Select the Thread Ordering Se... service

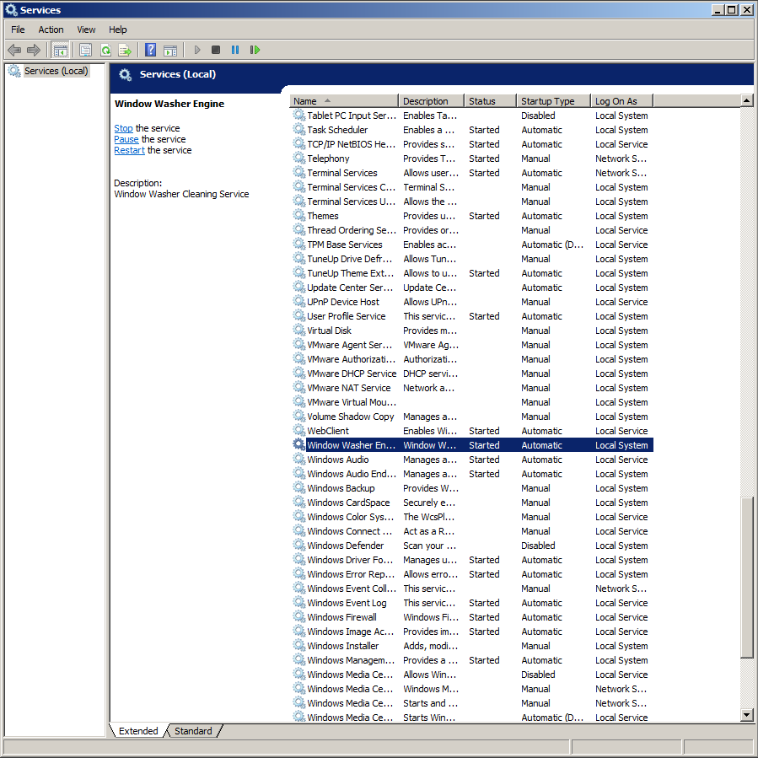(472, 230)
